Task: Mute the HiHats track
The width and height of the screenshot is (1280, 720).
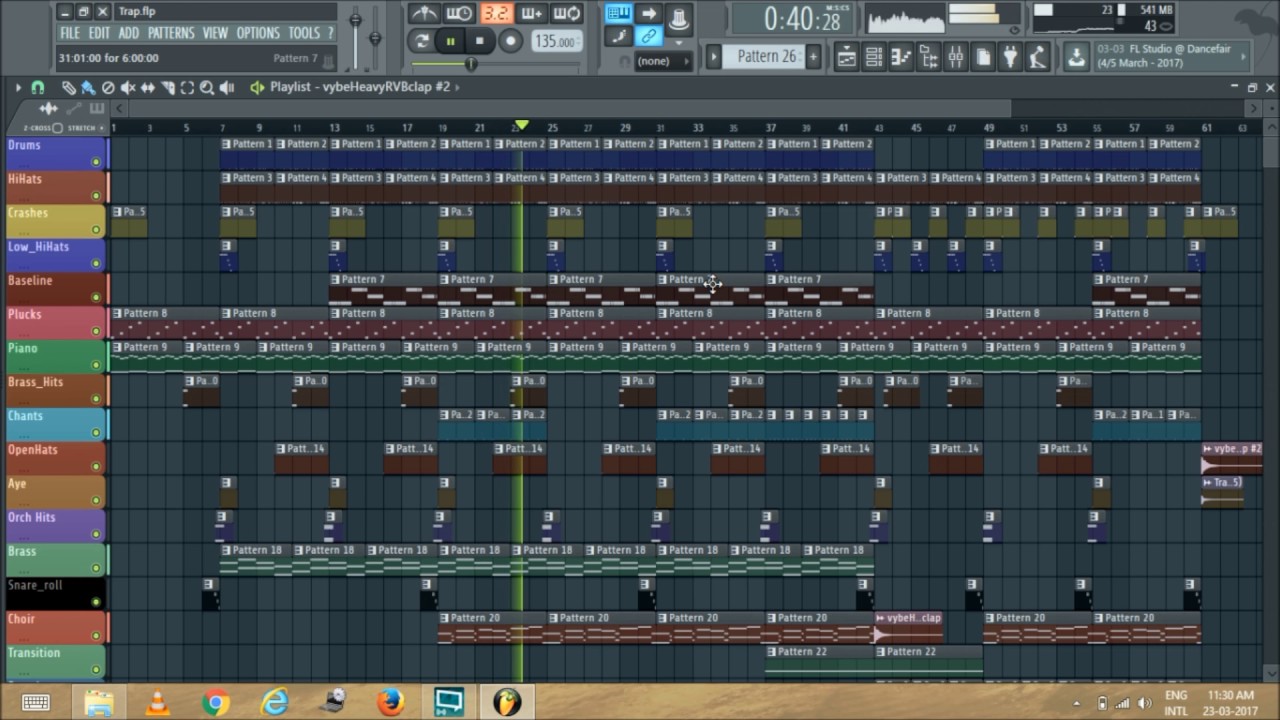Action: tap(96, 195)
